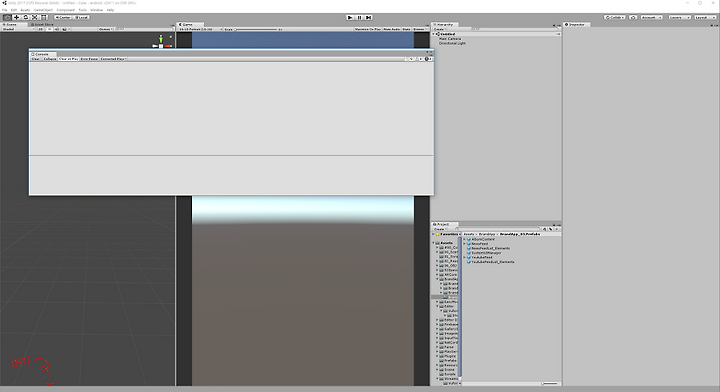The width and height of the screenshot is (720, 392).
Task: Toggle Collapse in the Console
Action: [x=50, y=59]
